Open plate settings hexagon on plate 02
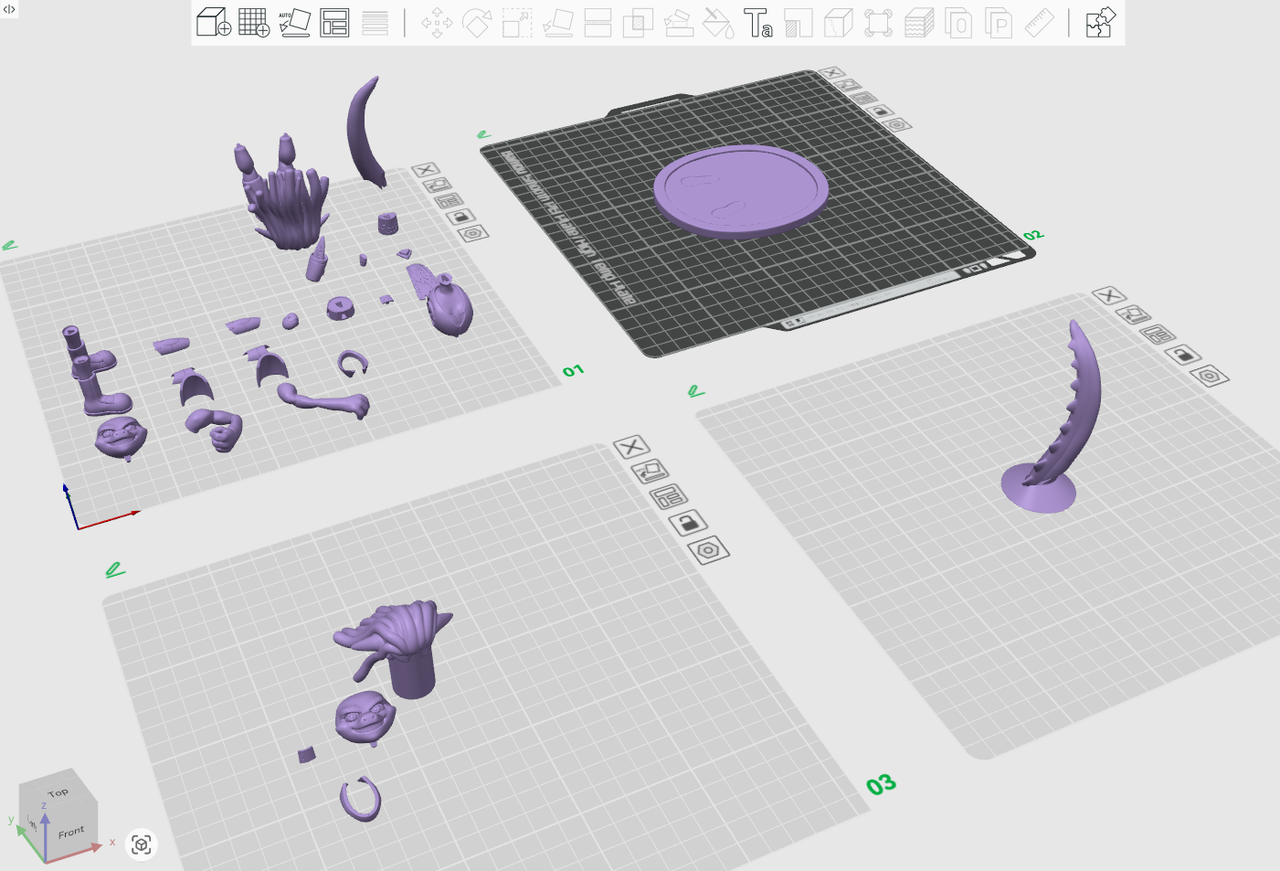The height and width of the screenshot is (871, 1280). (897, 125)
